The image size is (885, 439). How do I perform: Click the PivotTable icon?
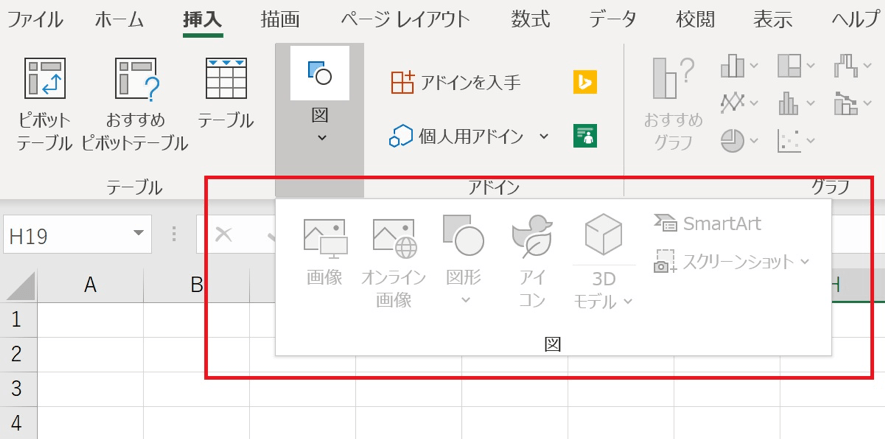click(x=45, y=81)
